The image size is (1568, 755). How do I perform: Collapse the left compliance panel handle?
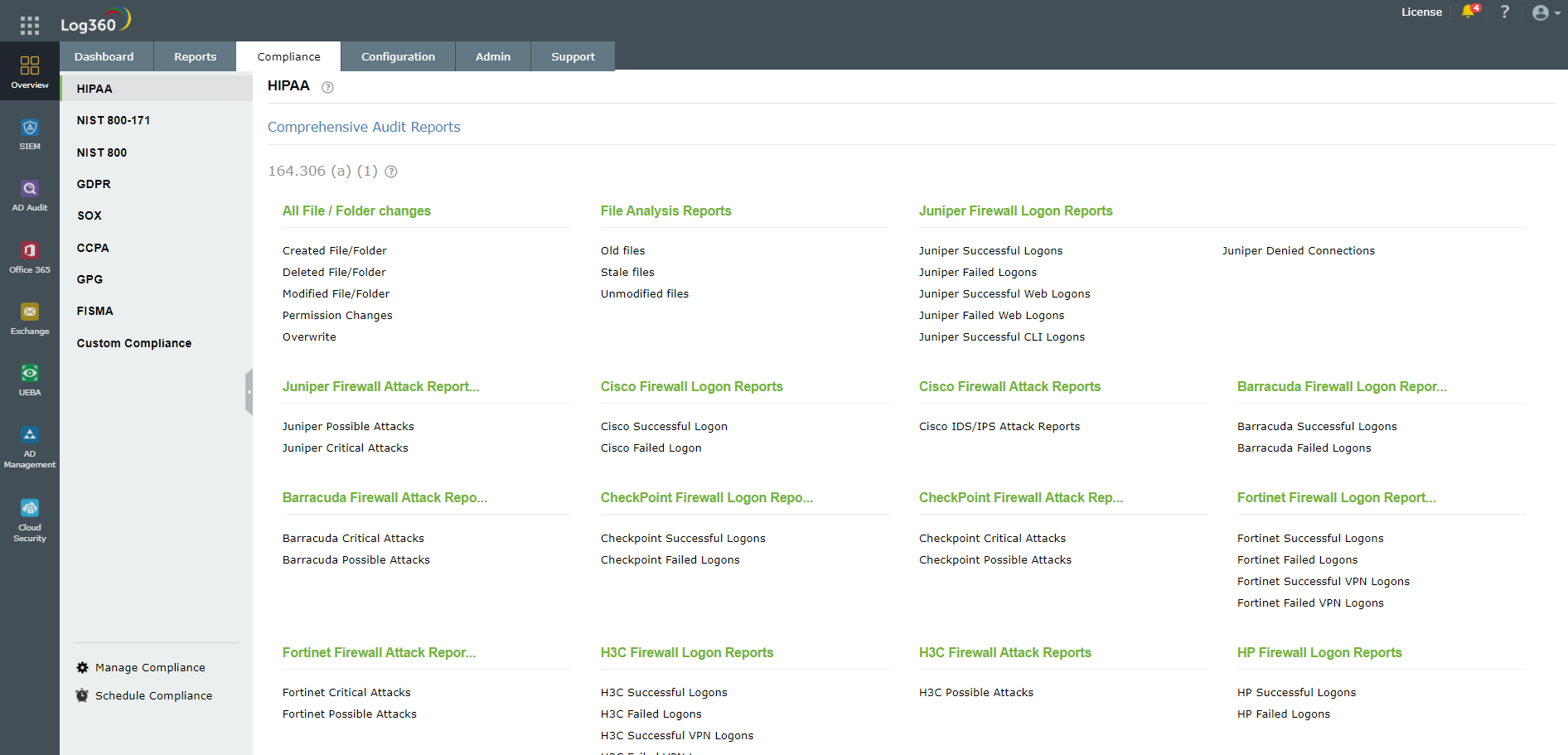tap(249, 392)
